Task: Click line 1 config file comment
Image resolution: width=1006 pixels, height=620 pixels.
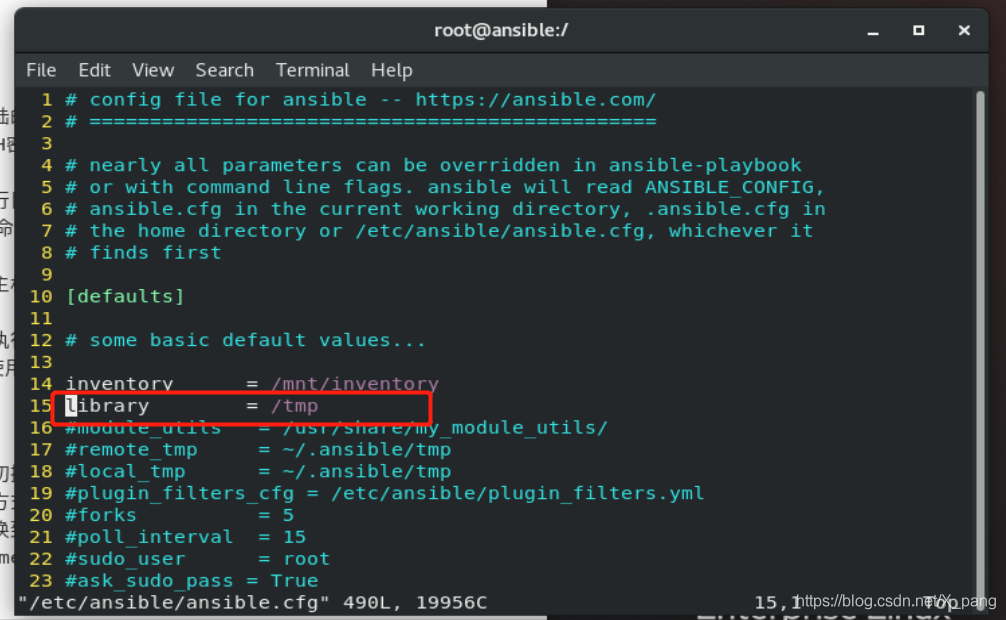Action: (361, 100)
